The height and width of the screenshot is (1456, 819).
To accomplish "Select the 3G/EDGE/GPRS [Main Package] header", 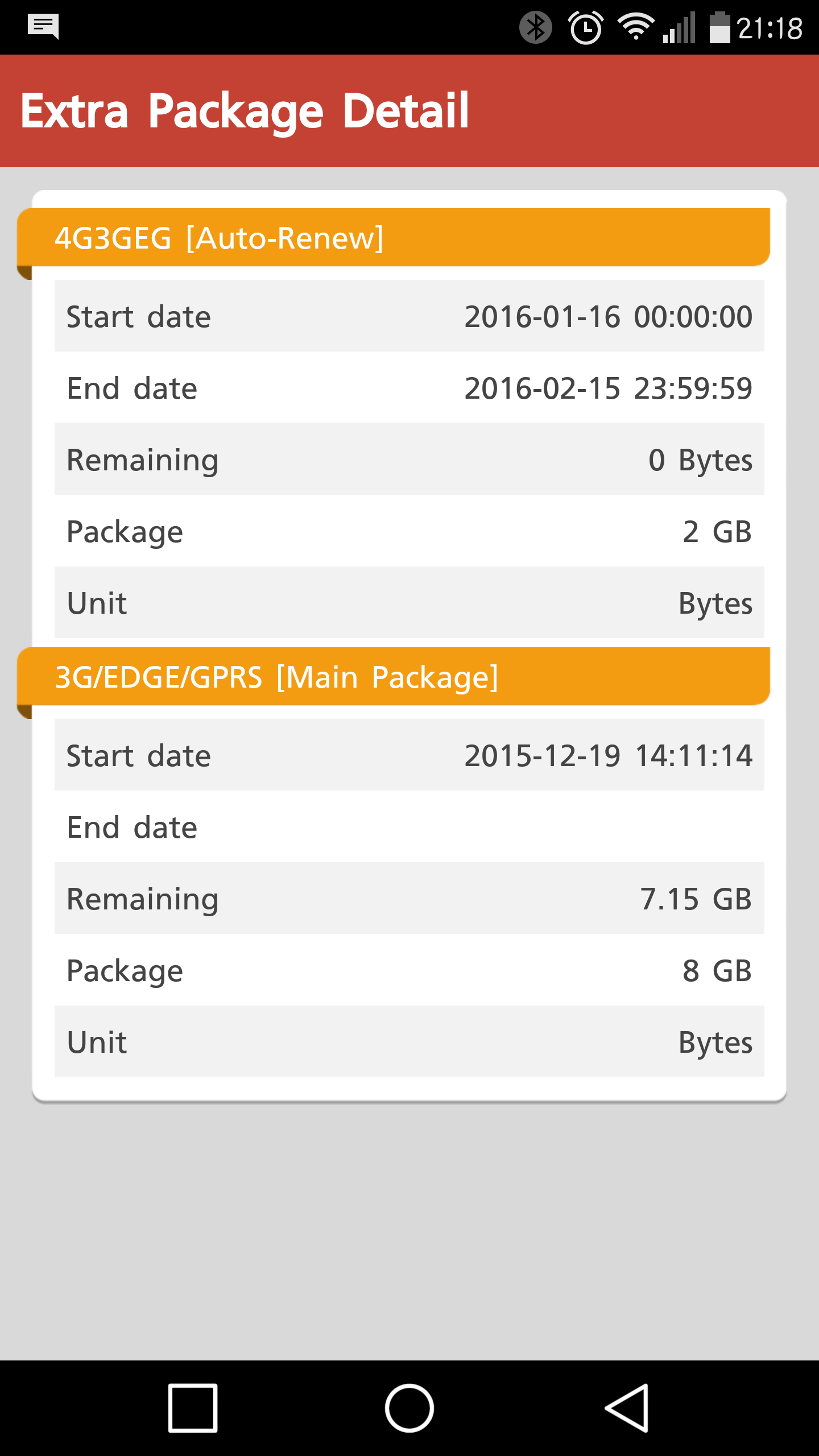I will coord(394,677).
